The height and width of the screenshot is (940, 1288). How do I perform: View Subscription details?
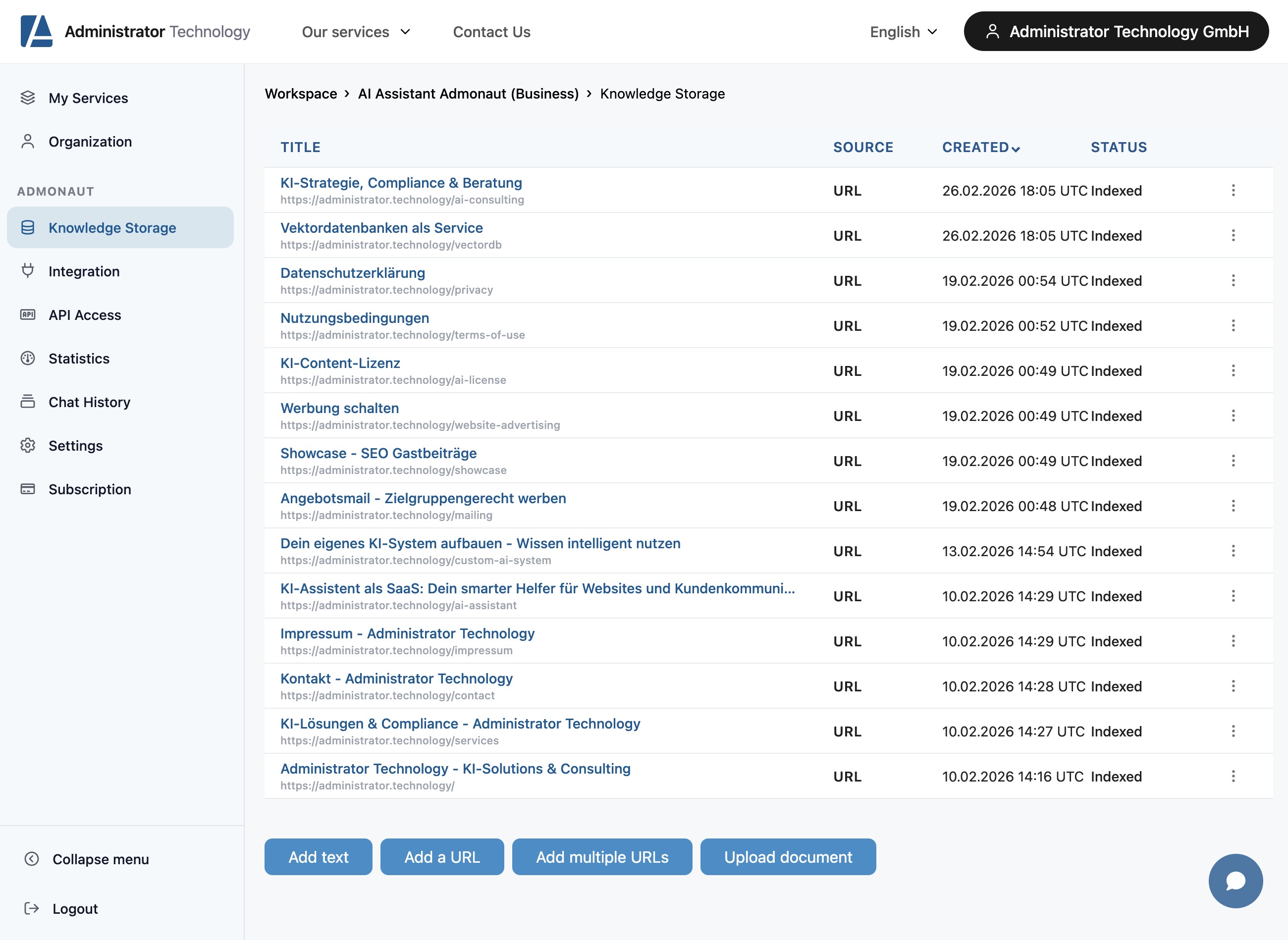point(89,489)
